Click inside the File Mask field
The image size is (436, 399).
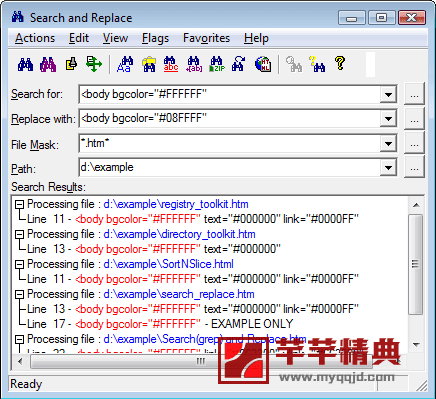(x=230, y=144)
